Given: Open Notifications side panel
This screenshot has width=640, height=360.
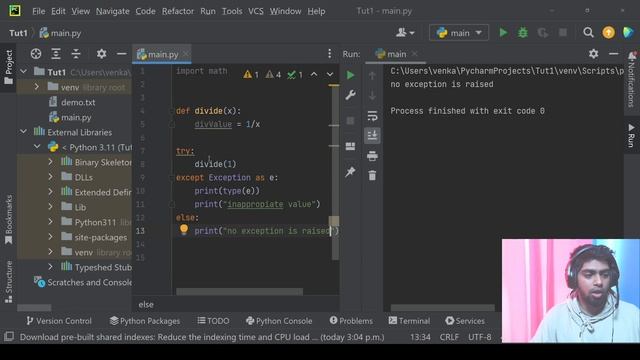Looking at the screenshot, I should [x=632, y=79].
